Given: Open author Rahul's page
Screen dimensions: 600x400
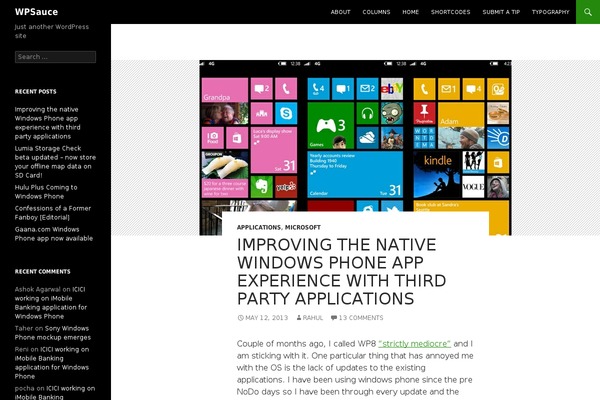Looking at the screenshot, I should point(313,318).
